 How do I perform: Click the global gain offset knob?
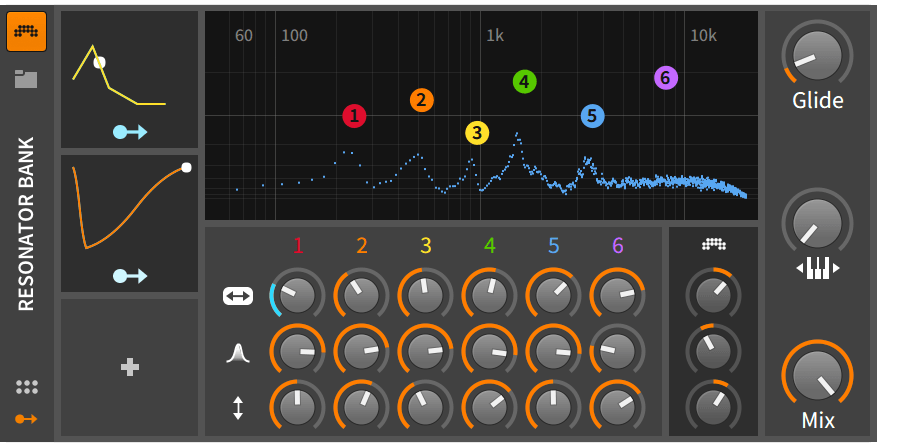coord(713,408)
